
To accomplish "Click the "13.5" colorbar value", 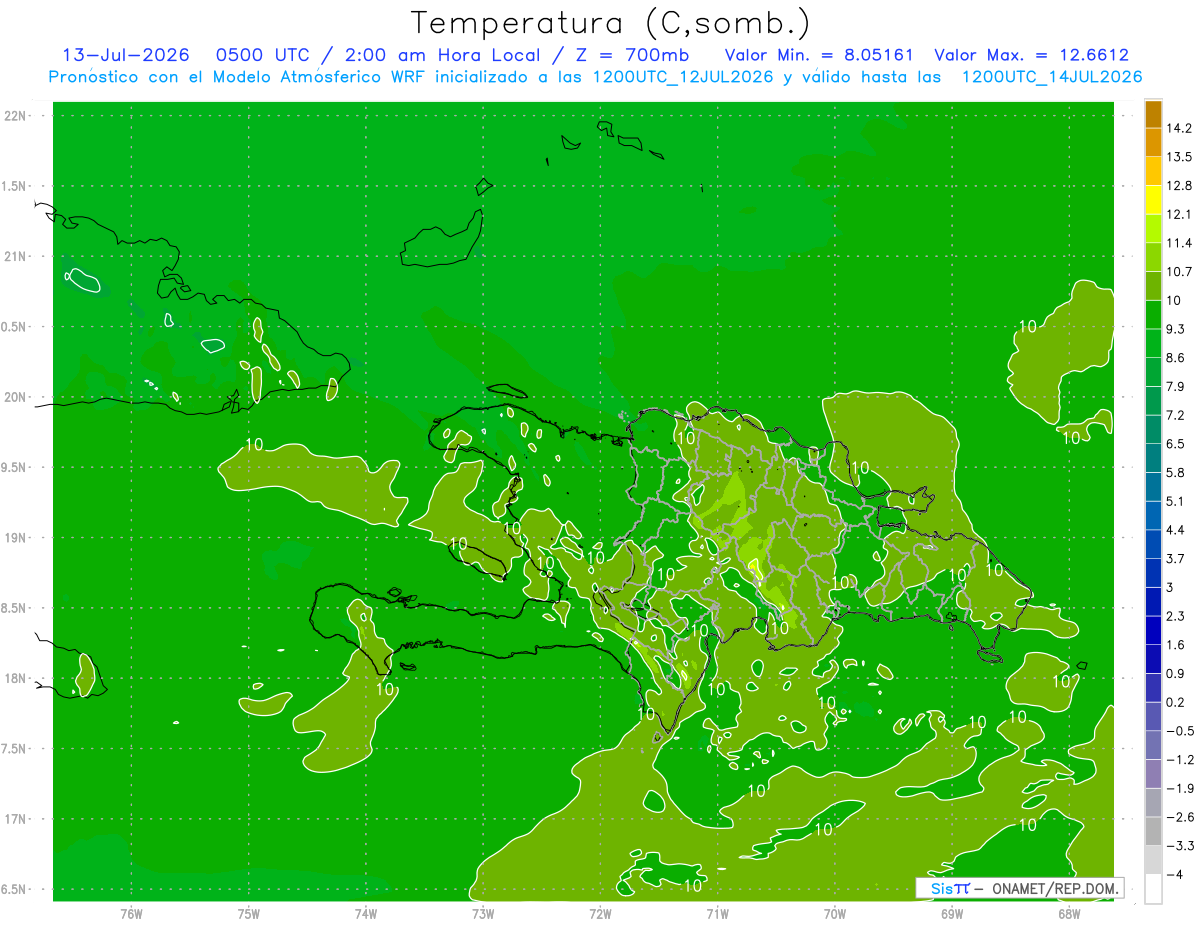I will [1178, 157].
